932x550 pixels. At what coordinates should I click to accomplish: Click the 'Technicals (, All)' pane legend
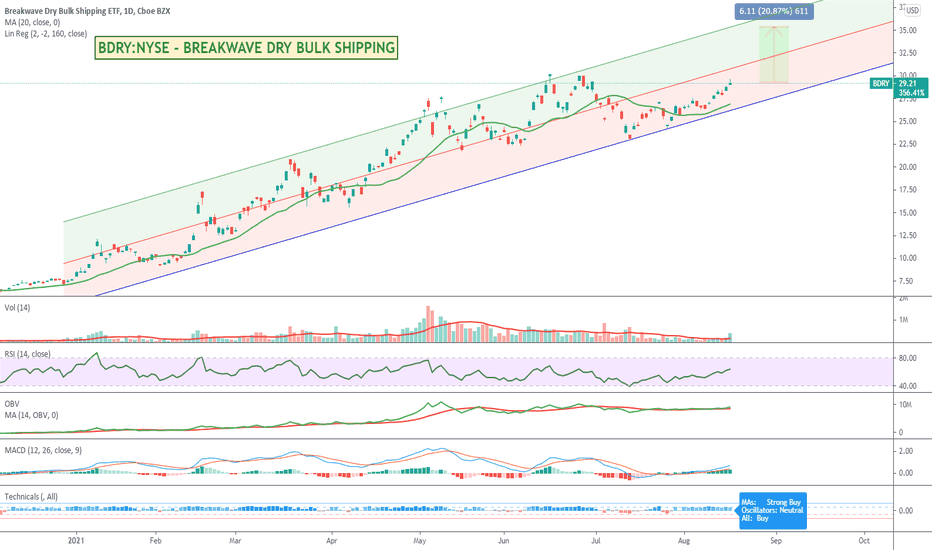point(31,496)
